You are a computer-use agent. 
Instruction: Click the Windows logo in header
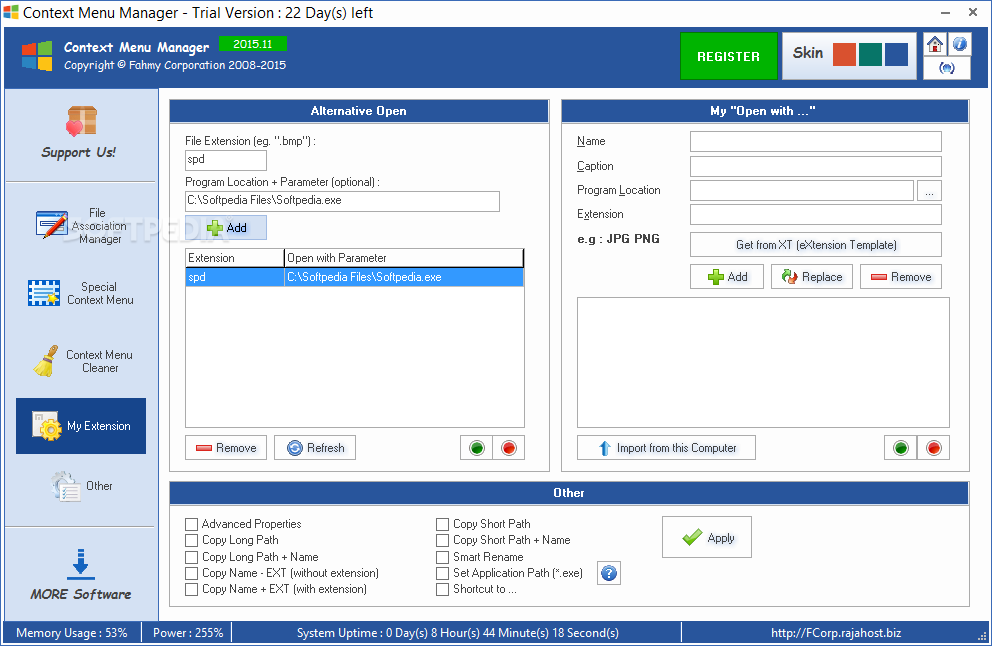tap(37, 56)
